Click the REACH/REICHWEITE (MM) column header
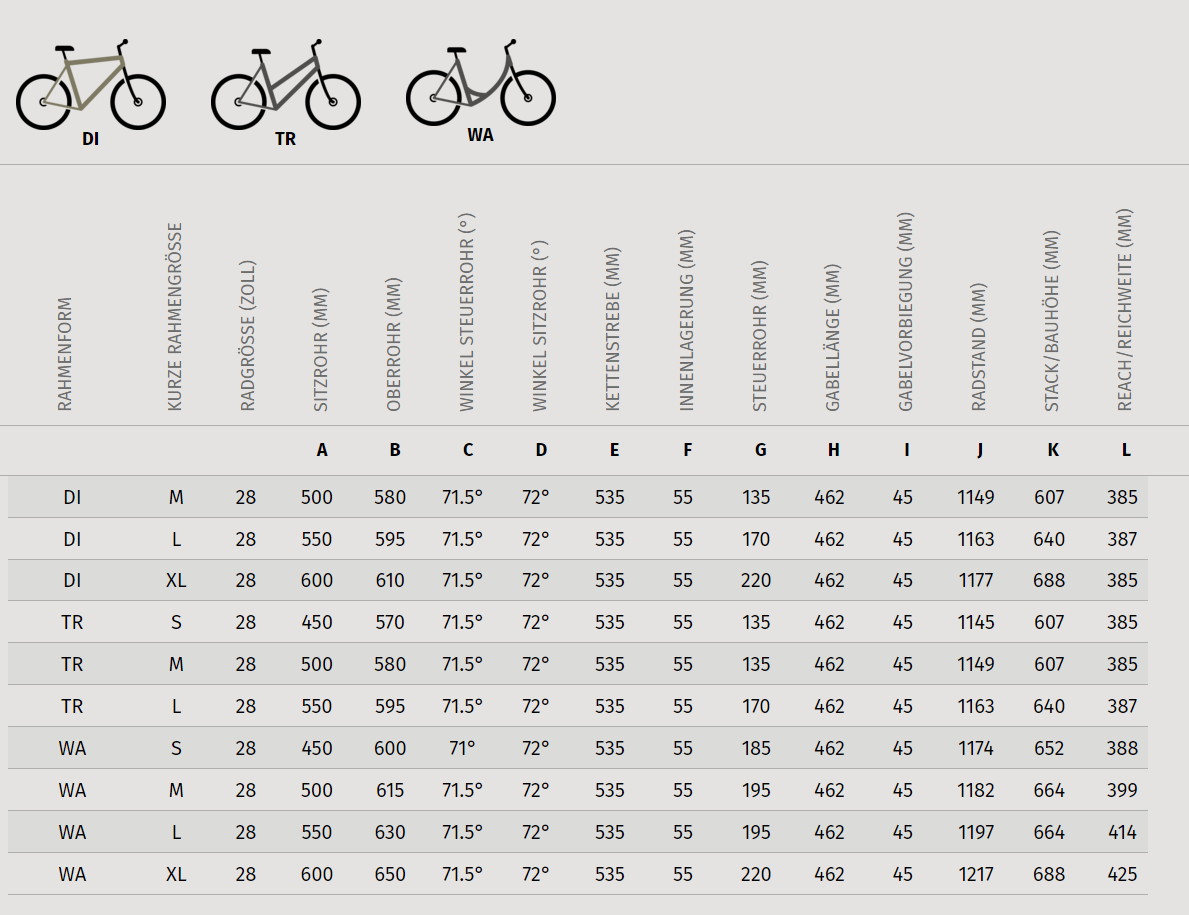Image resolution: width=1189 pixels, height=915 pixels. click(x=1125, y=310)
